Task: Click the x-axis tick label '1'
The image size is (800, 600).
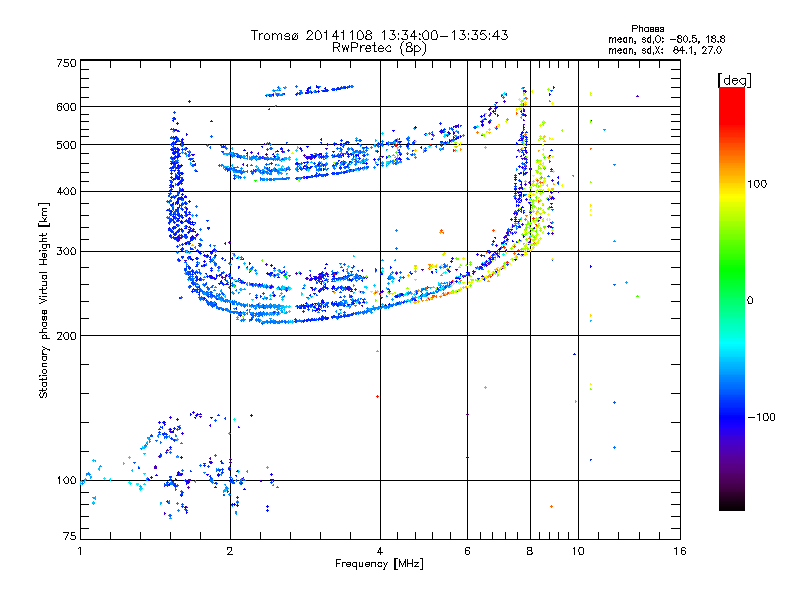Action: point(80,551)
